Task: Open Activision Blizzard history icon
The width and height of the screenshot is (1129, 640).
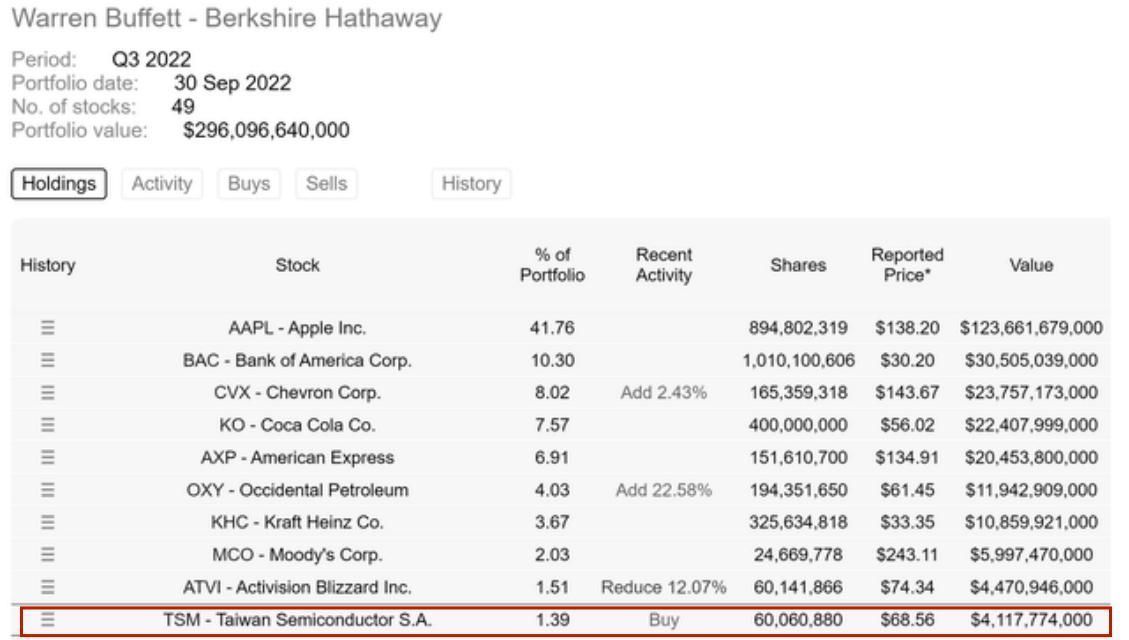Action: coord(47,588)
